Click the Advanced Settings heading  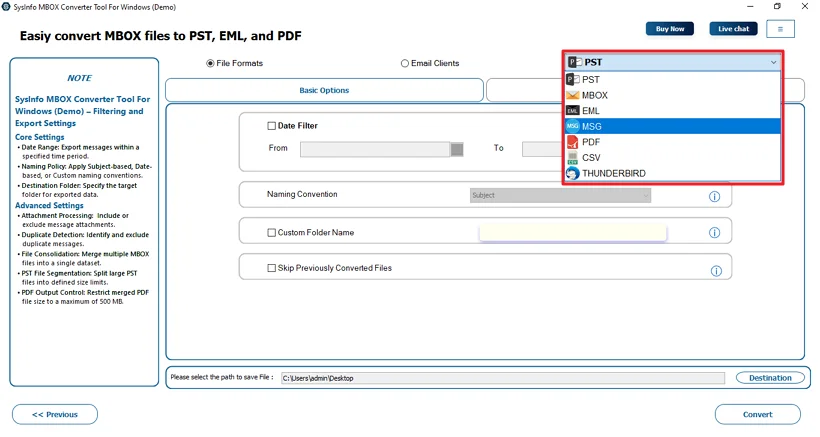point(49,205)
